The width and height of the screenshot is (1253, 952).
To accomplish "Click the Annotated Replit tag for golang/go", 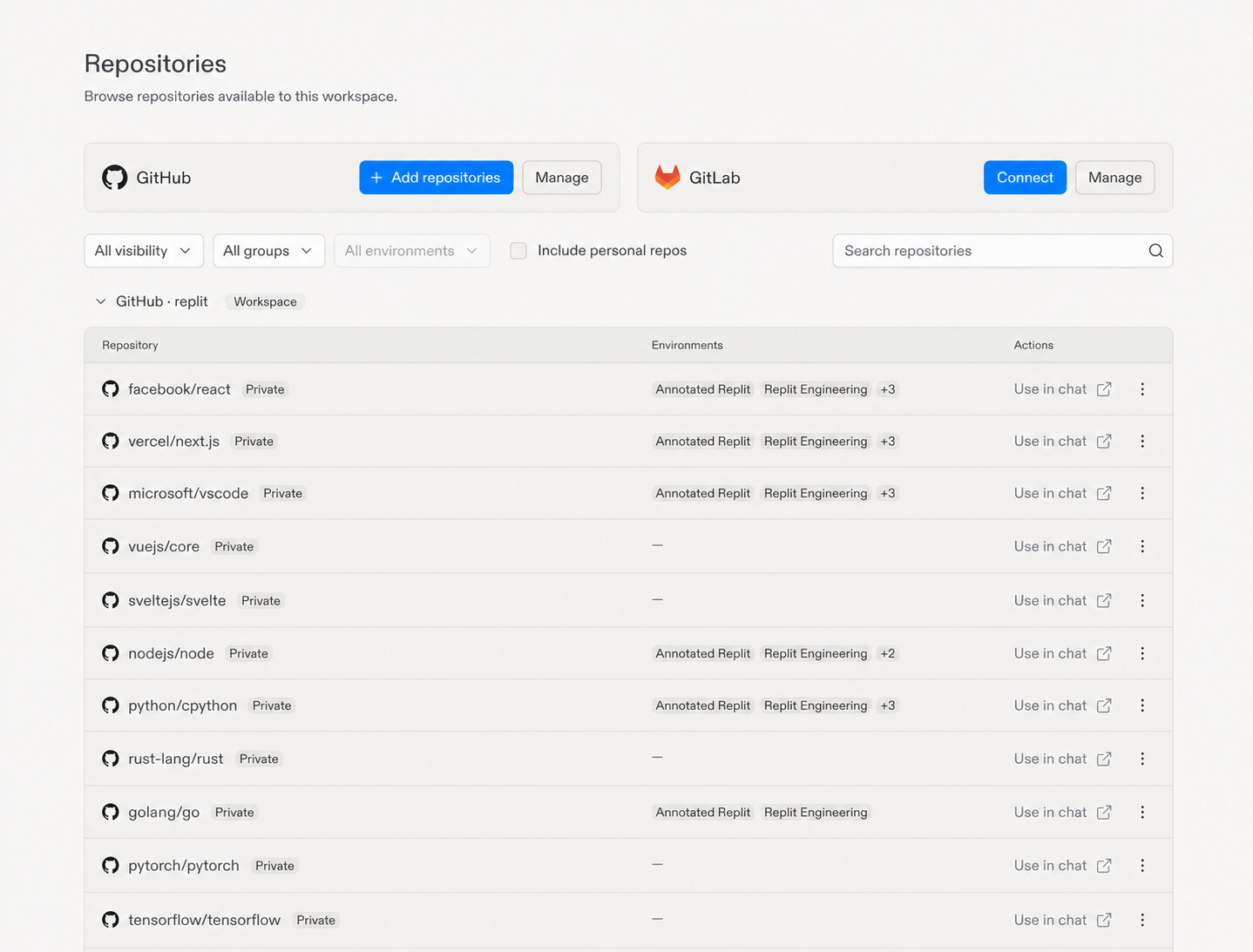I will tap(703, 812).
